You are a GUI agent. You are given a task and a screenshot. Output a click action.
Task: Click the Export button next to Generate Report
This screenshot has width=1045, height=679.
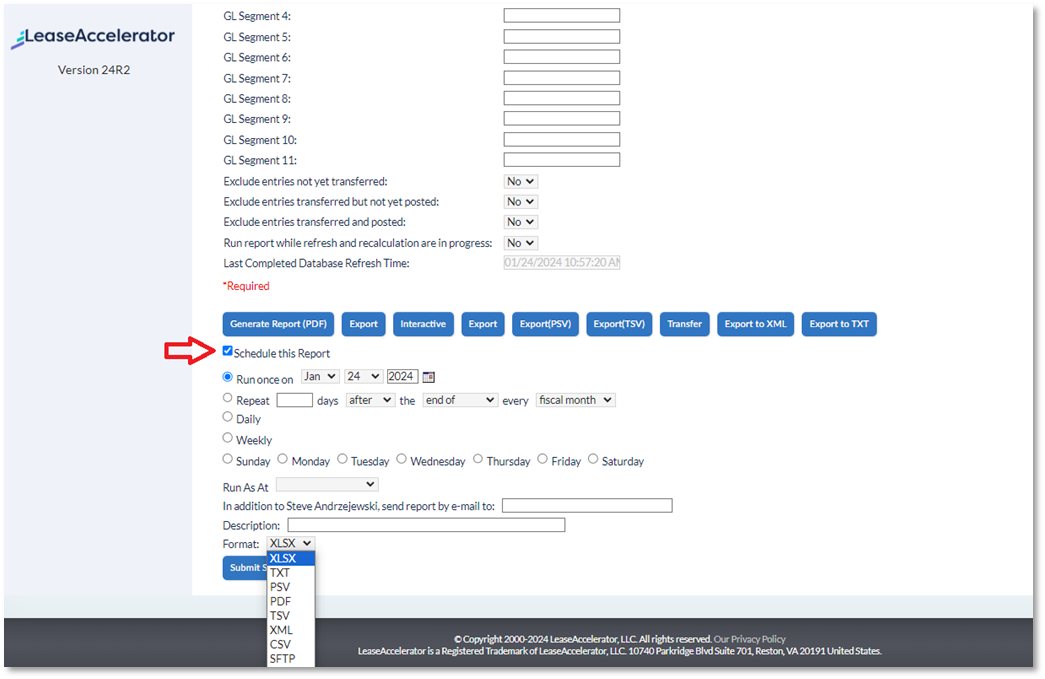point(363,325)
